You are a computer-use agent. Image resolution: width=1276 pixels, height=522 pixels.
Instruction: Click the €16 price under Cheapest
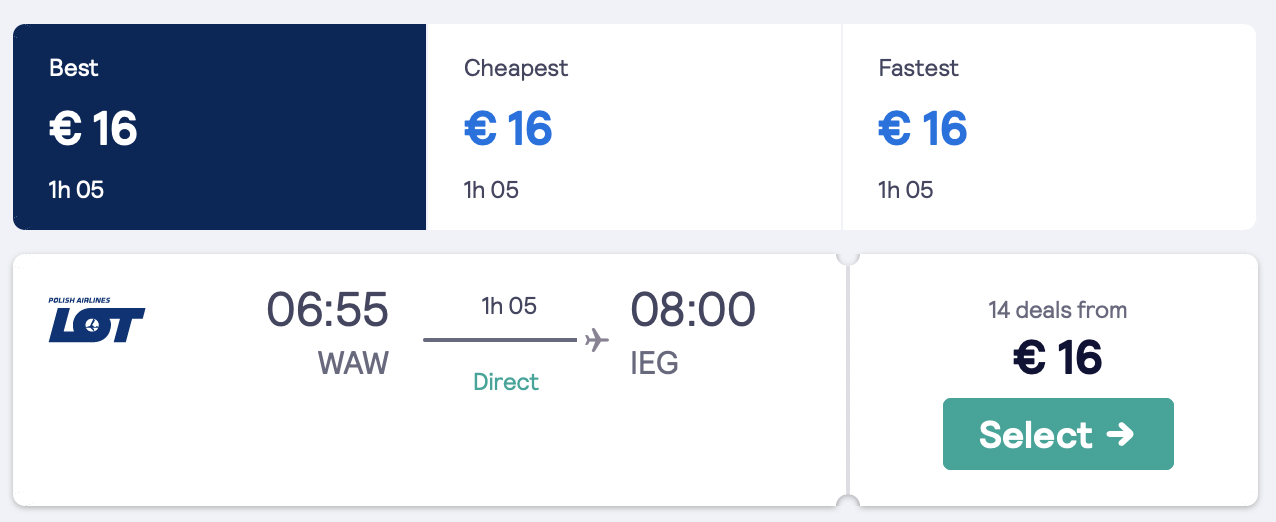(x=508, y=128)
